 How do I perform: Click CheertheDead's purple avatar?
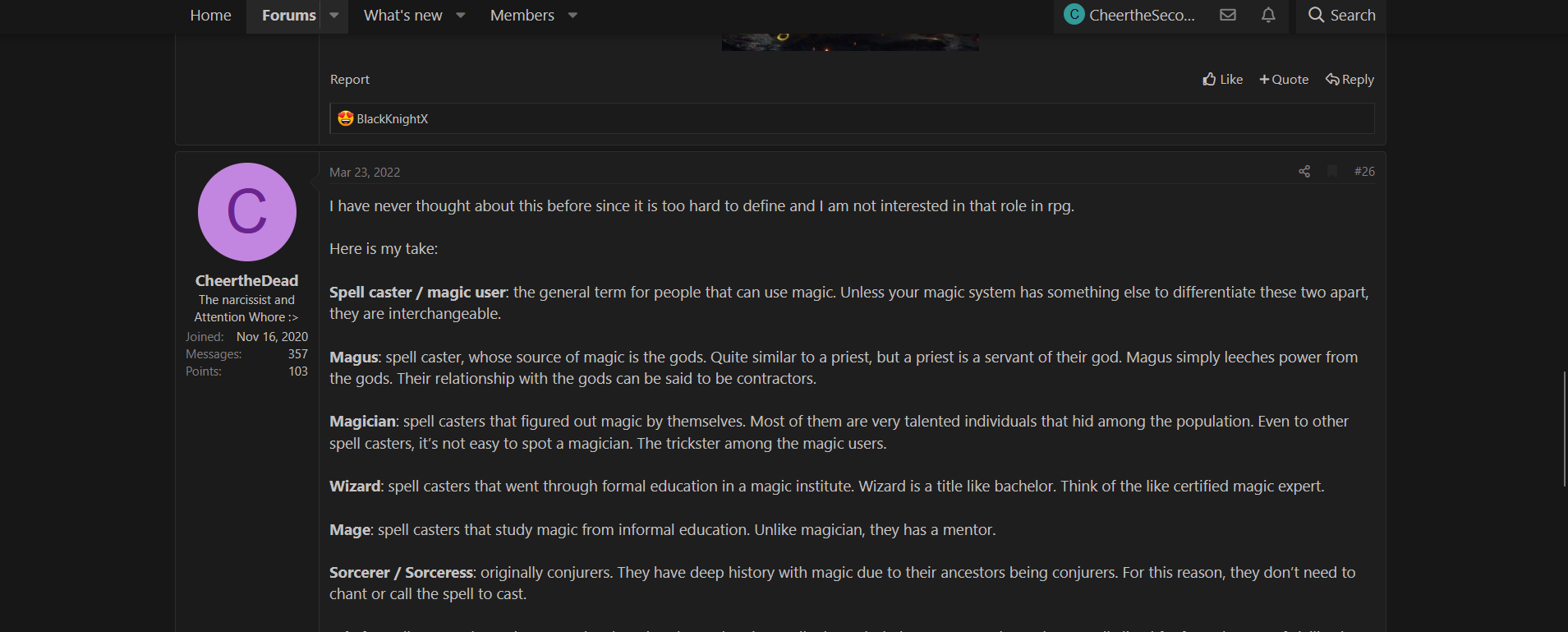[x=246, y=212]
